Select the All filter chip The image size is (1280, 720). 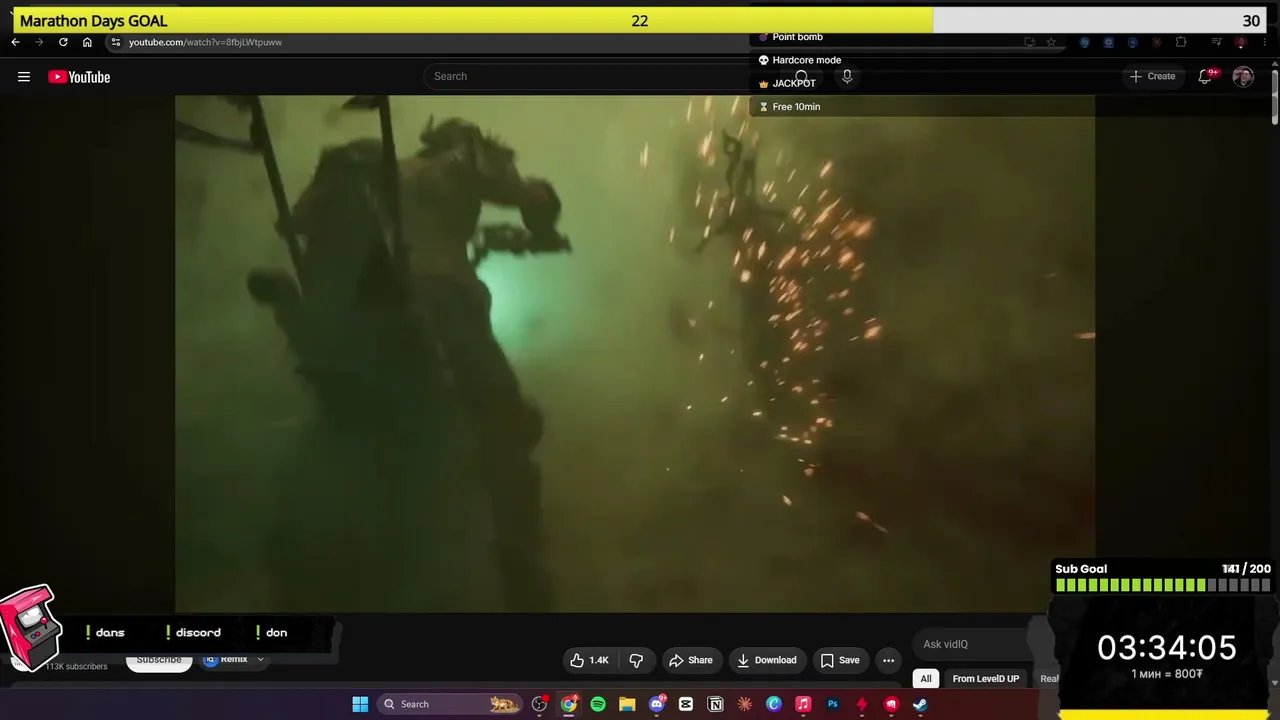coord(926,678)
